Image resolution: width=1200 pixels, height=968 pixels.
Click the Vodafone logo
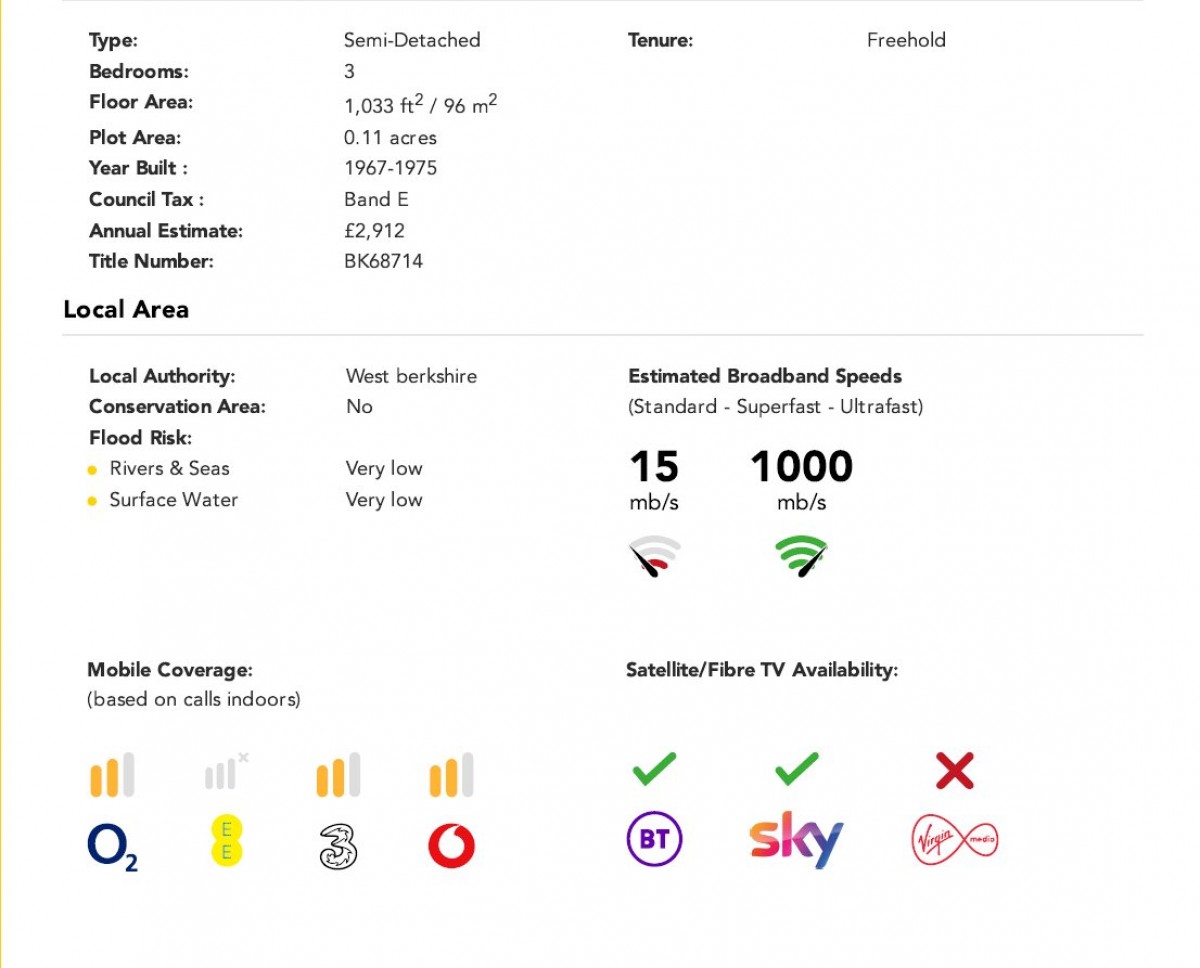(x=452, y=846)
